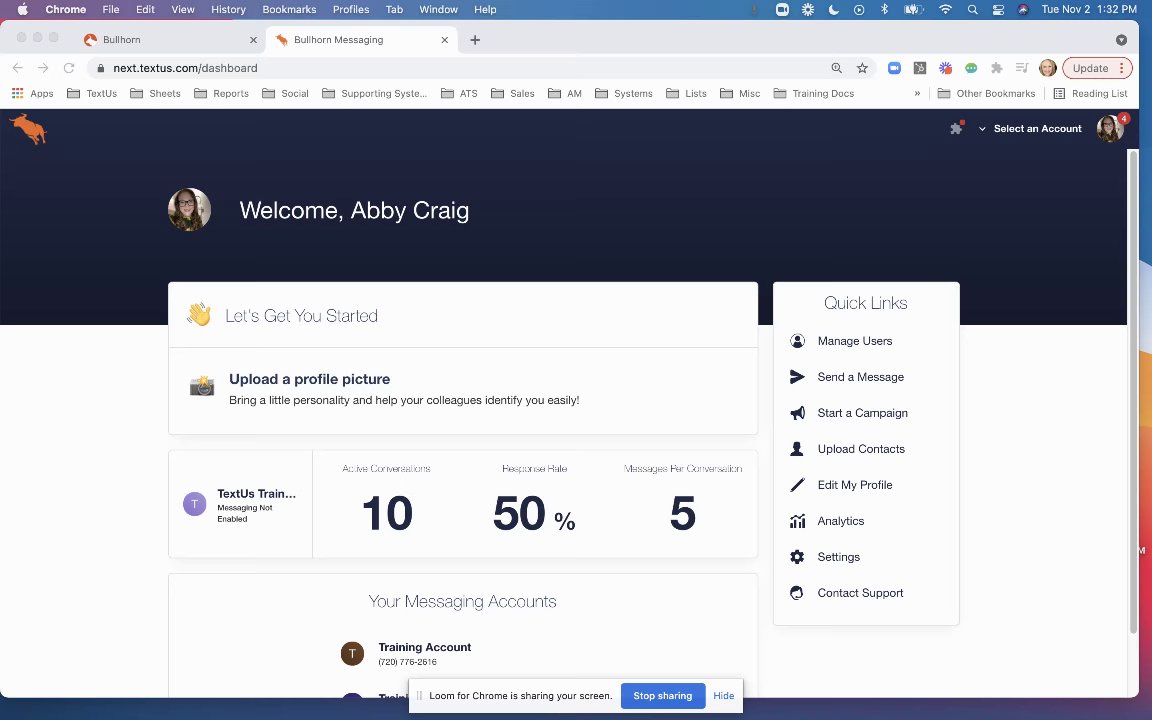Open Upload Contacts quick link
The height and width of the screenshot is (720, 1152).
tap(861, 449)
